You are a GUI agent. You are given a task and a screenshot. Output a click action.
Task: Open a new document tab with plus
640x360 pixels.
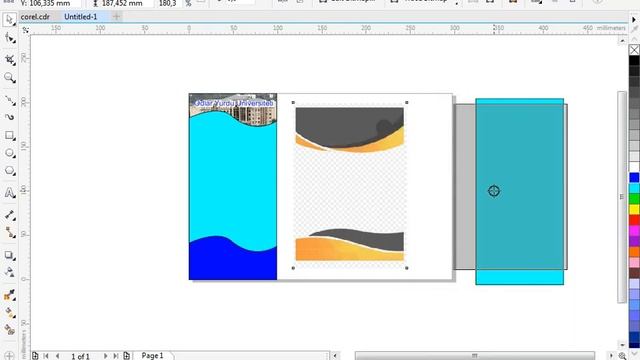tap(117, 17)
